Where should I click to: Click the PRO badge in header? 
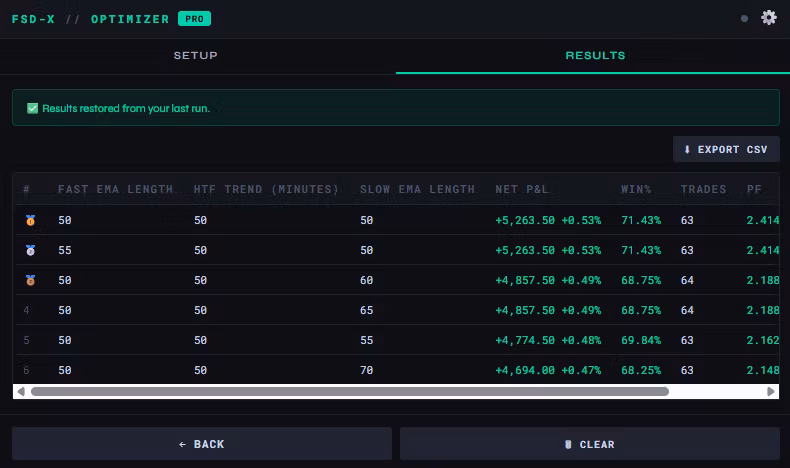(194, 19)
